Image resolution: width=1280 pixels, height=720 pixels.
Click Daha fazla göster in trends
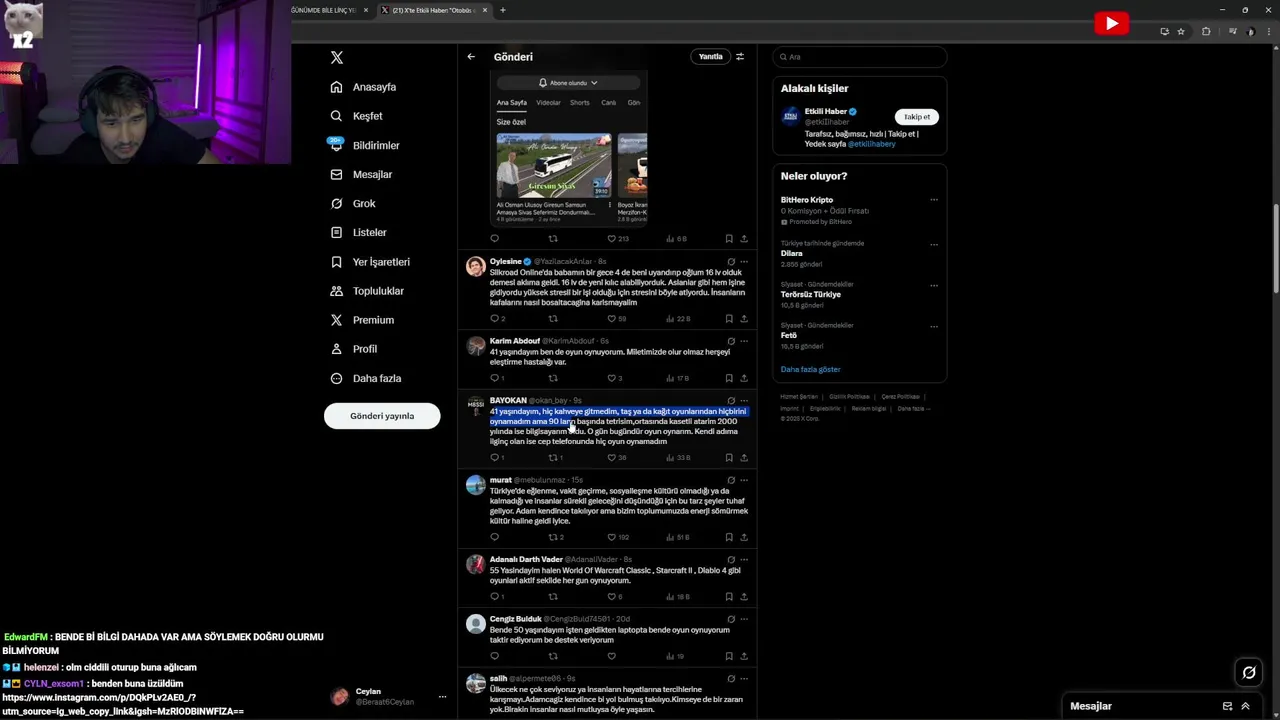(x=810, y=369)
